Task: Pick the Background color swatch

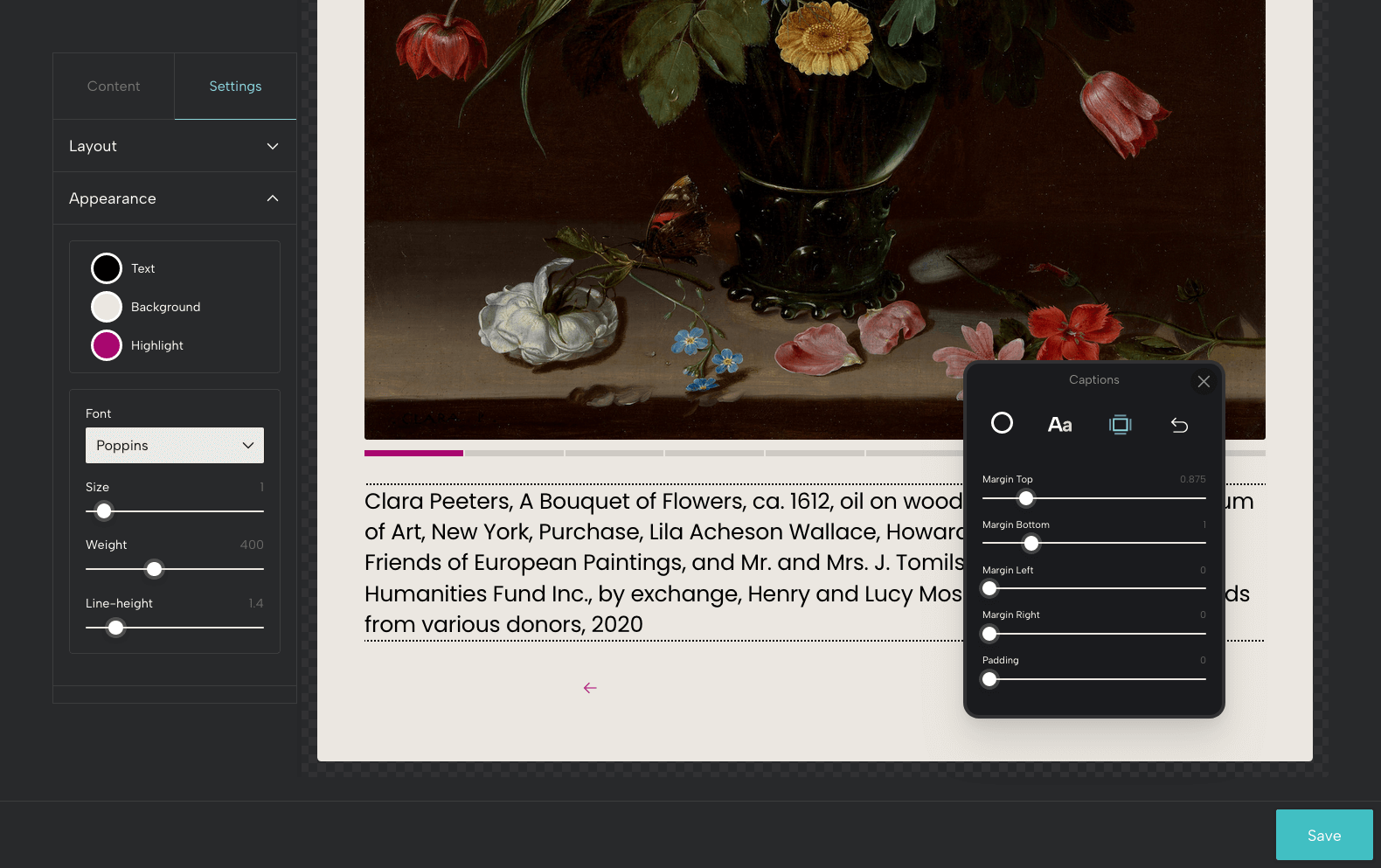Action: coord(107,307)
